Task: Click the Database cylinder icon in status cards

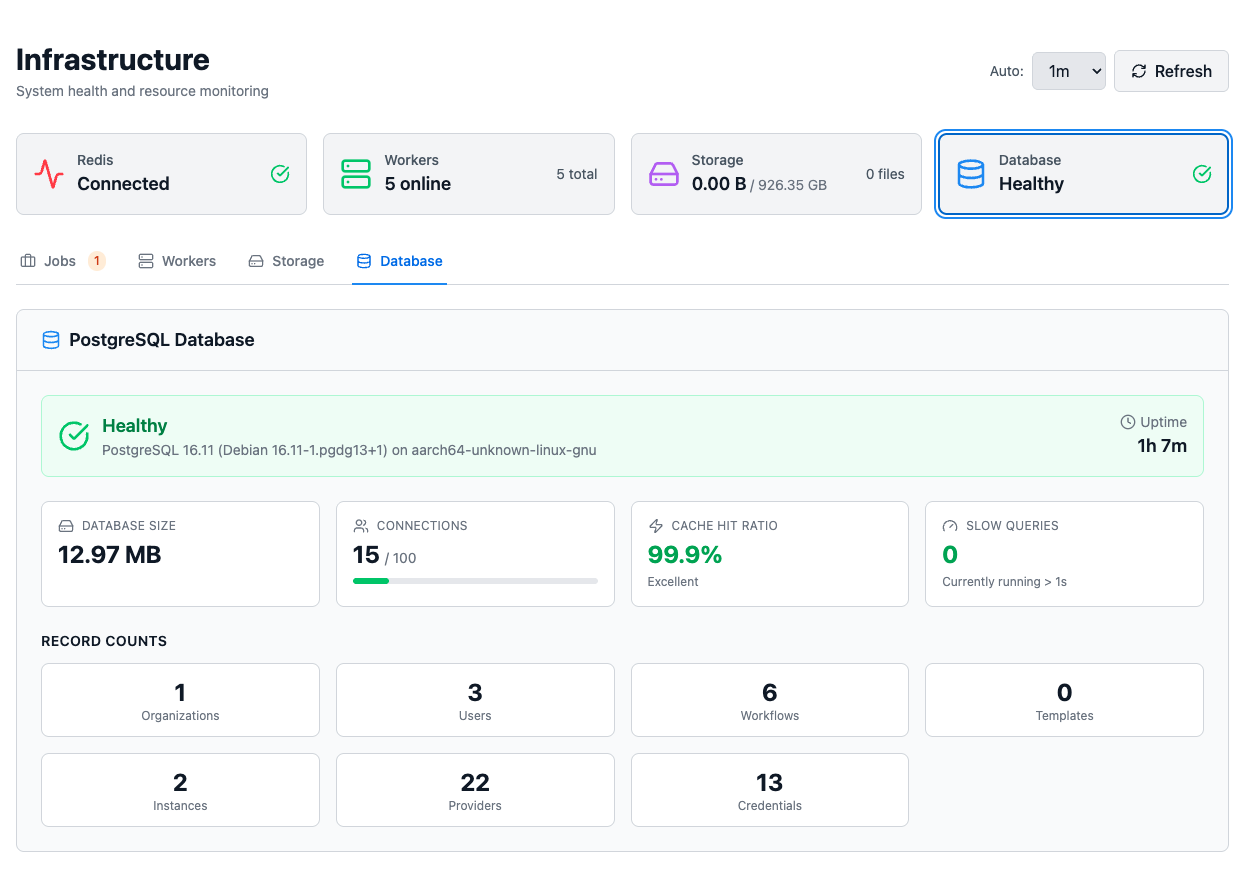Action: tap(971, 172)
